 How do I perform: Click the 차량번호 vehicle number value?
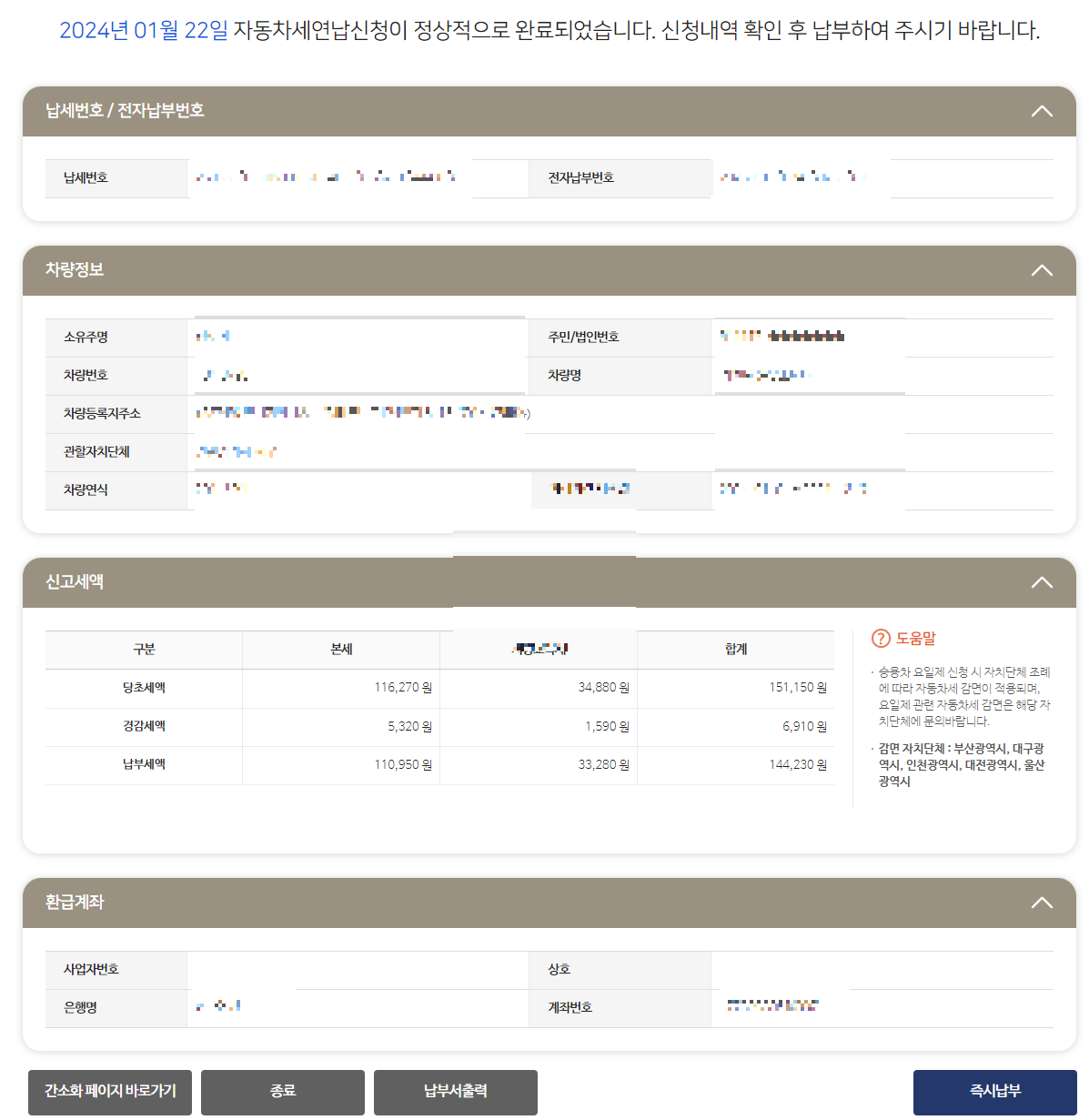tap(273, 375)
